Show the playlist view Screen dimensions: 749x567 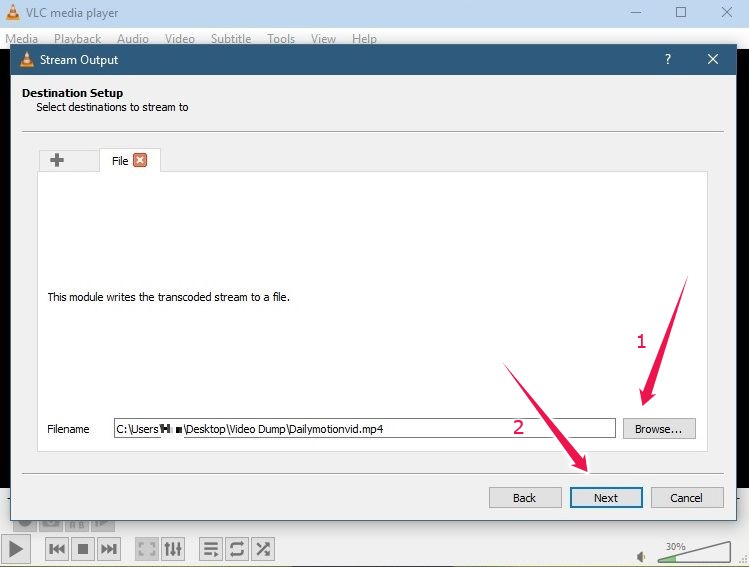pyautogui.click(x=211, y=549)
